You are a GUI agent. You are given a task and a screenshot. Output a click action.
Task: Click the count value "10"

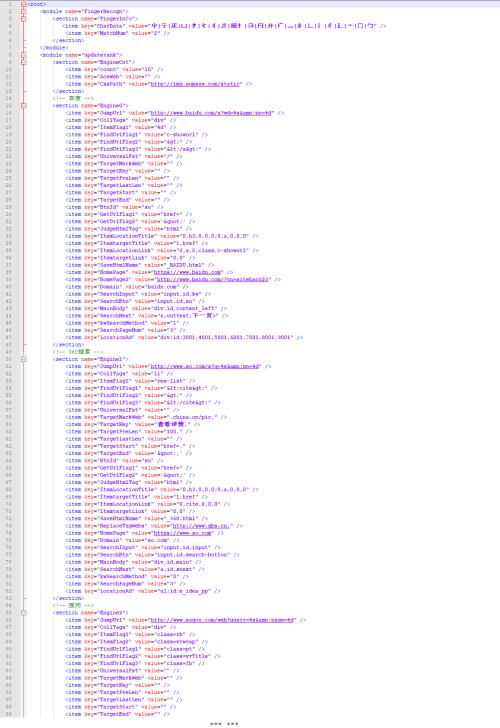pyautogui.click(x=147, y=69)
